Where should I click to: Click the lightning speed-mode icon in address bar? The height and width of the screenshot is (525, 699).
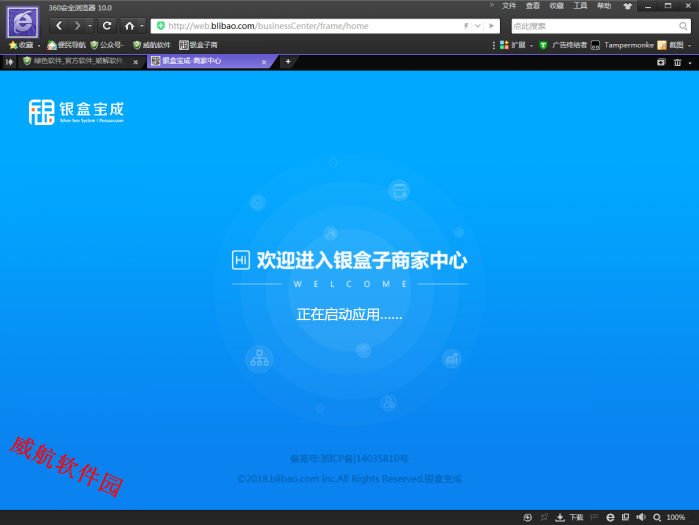tap(466, 26)
